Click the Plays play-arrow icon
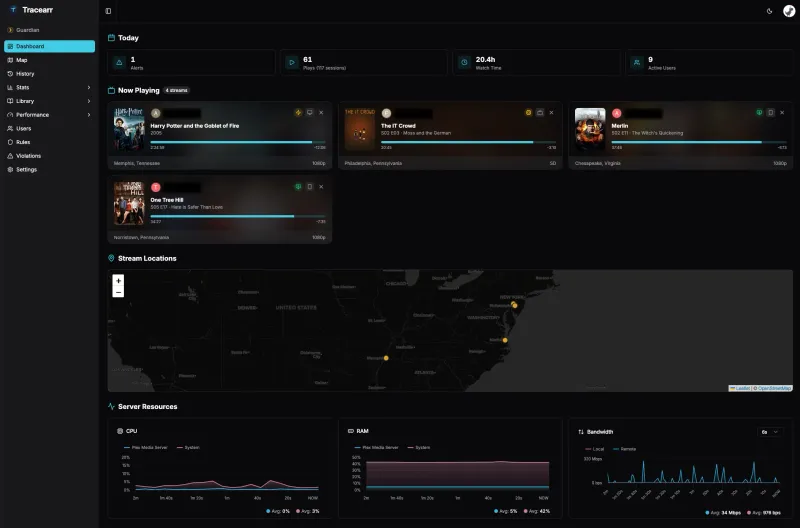800x528 pixels. [292, 63]
